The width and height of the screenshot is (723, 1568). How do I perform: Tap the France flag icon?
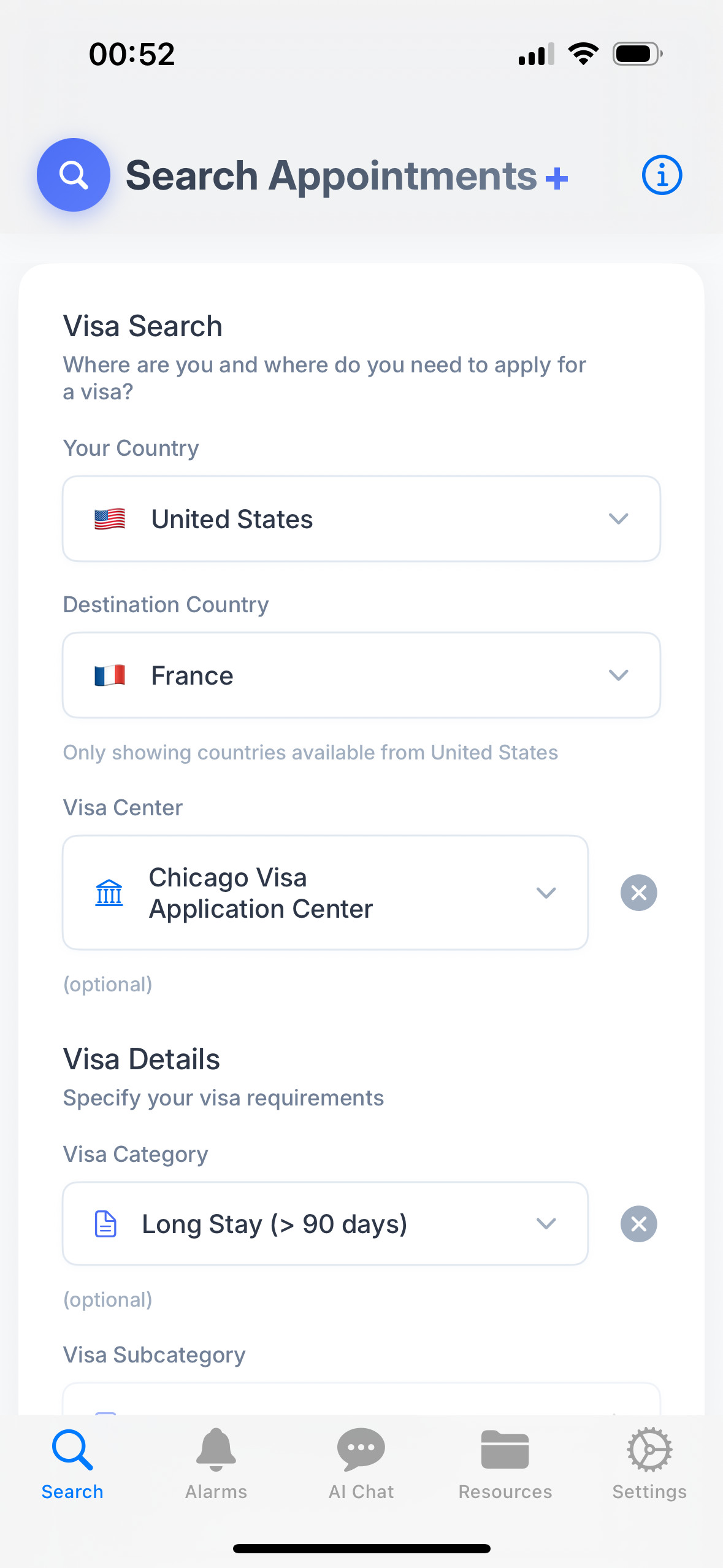tap(110, 675)
